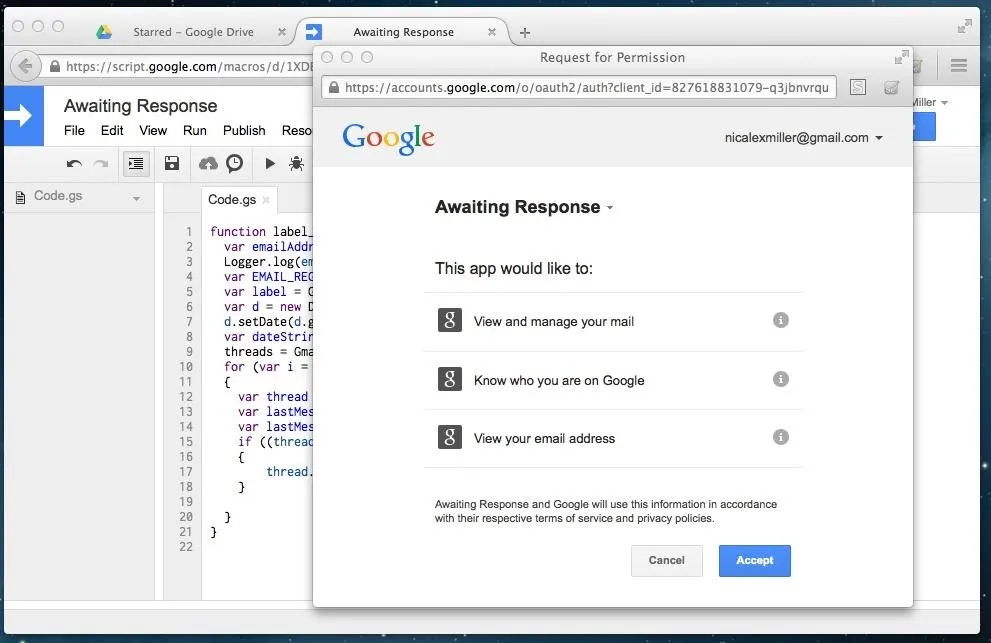Image resolution: width=991 pixels, height=643 pixels.
Task: Open deploy as web app cloud icon
Action: [x=208, y=164]
